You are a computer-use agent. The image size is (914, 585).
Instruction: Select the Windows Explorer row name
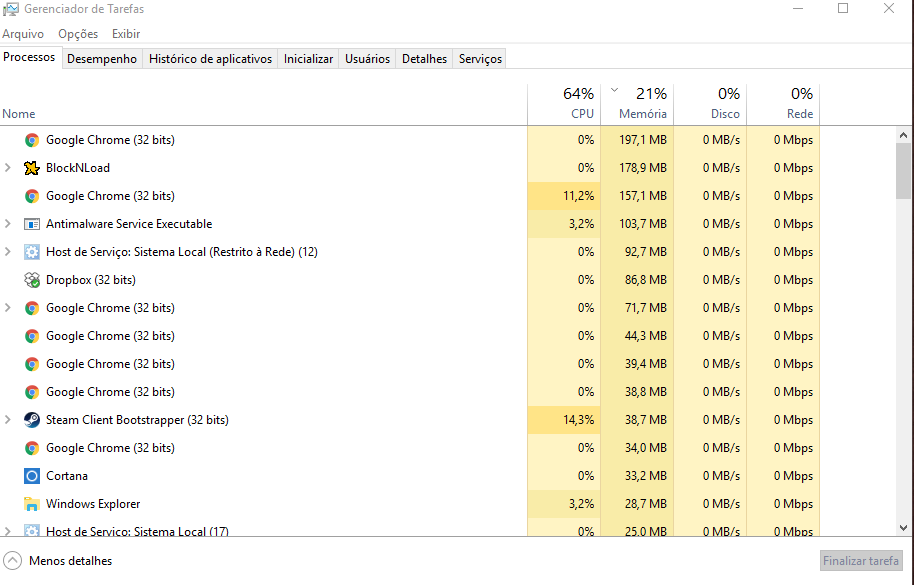pyautogui.click(x=93, y=503)
